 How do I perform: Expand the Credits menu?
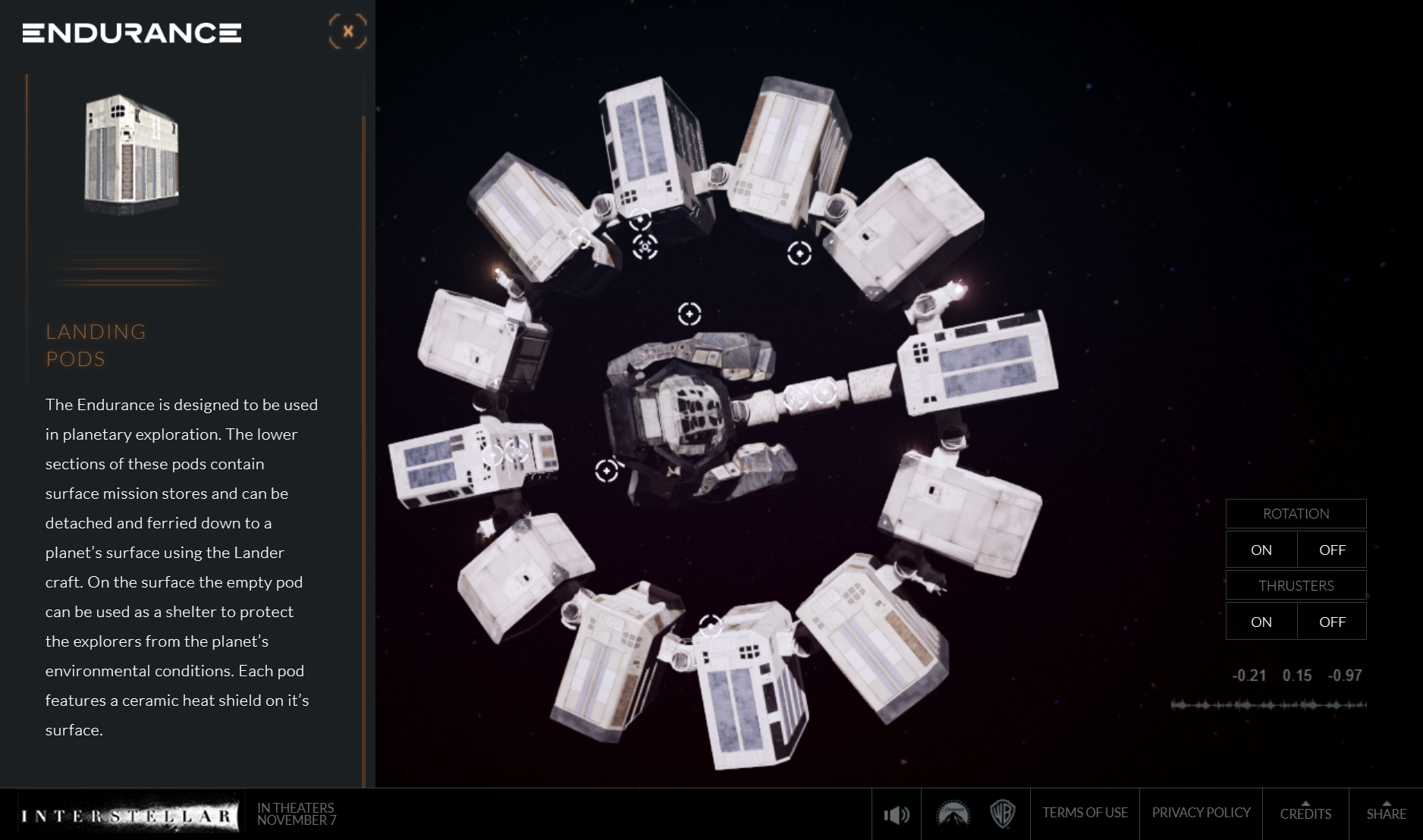pyautogui.click(x=1305, y=813)
